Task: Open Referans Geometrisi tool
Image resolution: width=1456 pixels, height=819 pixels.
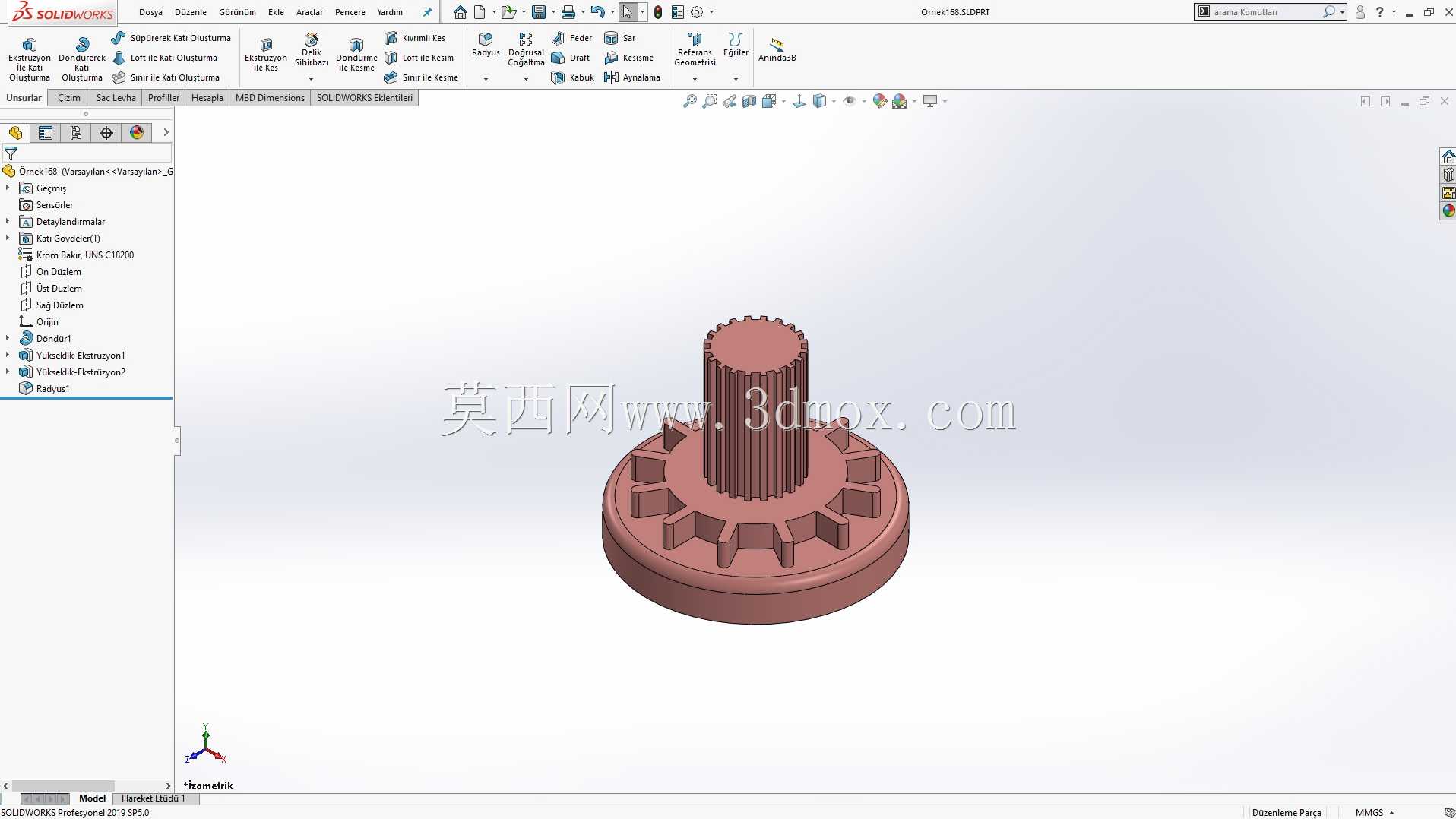Action: click(695, 50)
